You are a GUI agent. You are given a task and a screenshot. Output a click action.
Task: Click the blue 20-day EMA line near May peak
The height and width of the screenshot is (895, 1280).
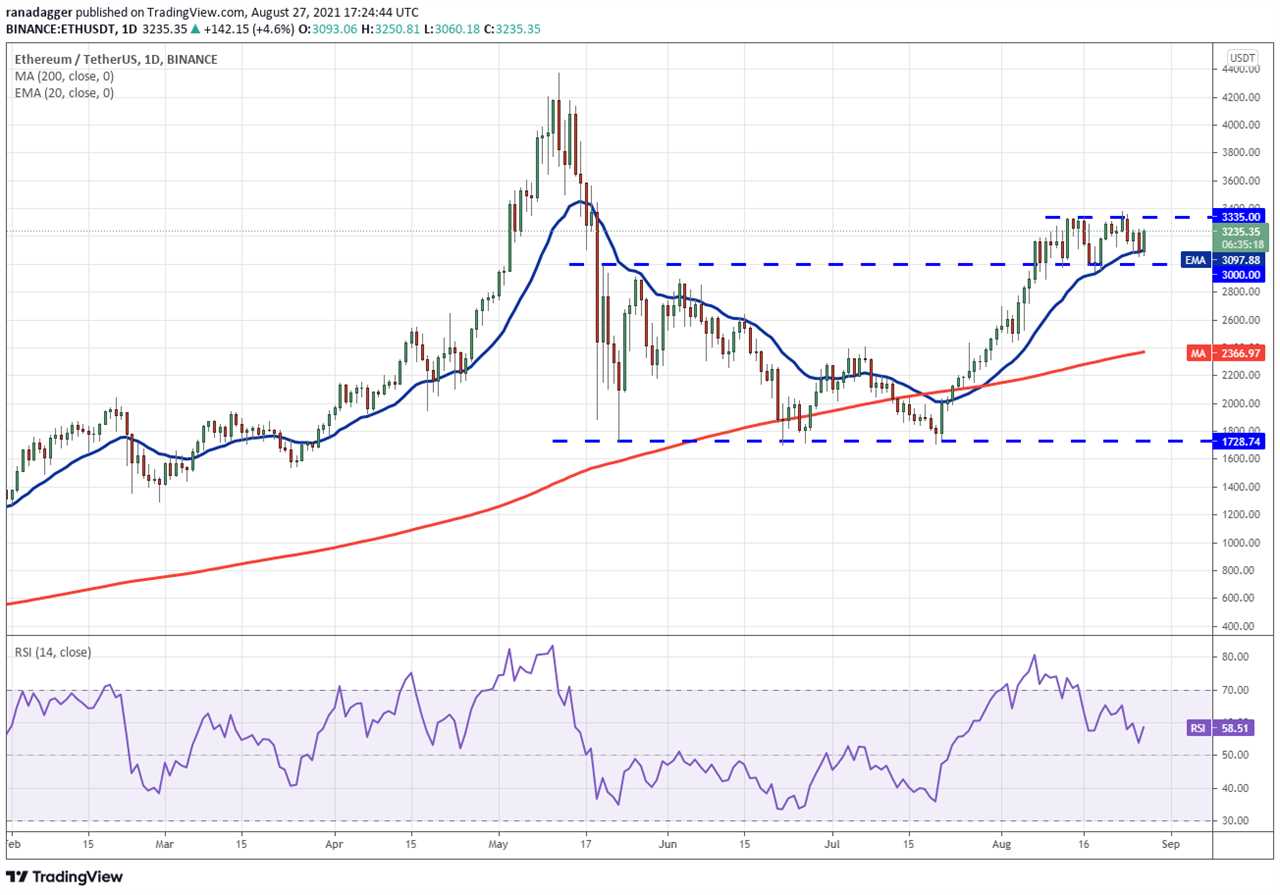pos(578,202)
